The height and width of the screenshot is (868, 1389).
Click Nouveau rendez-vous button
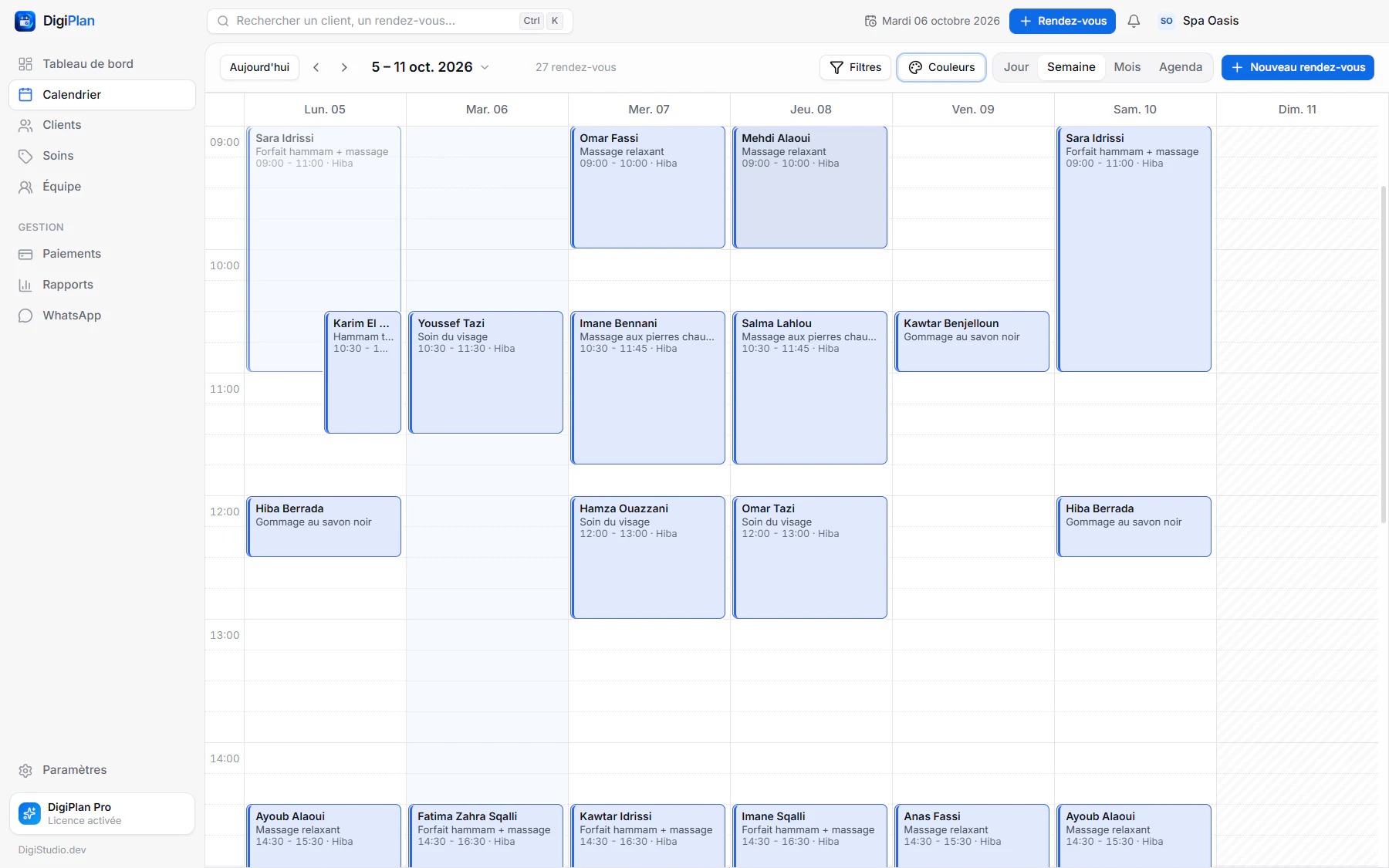pyautogui.click(x=1298, y=67)
